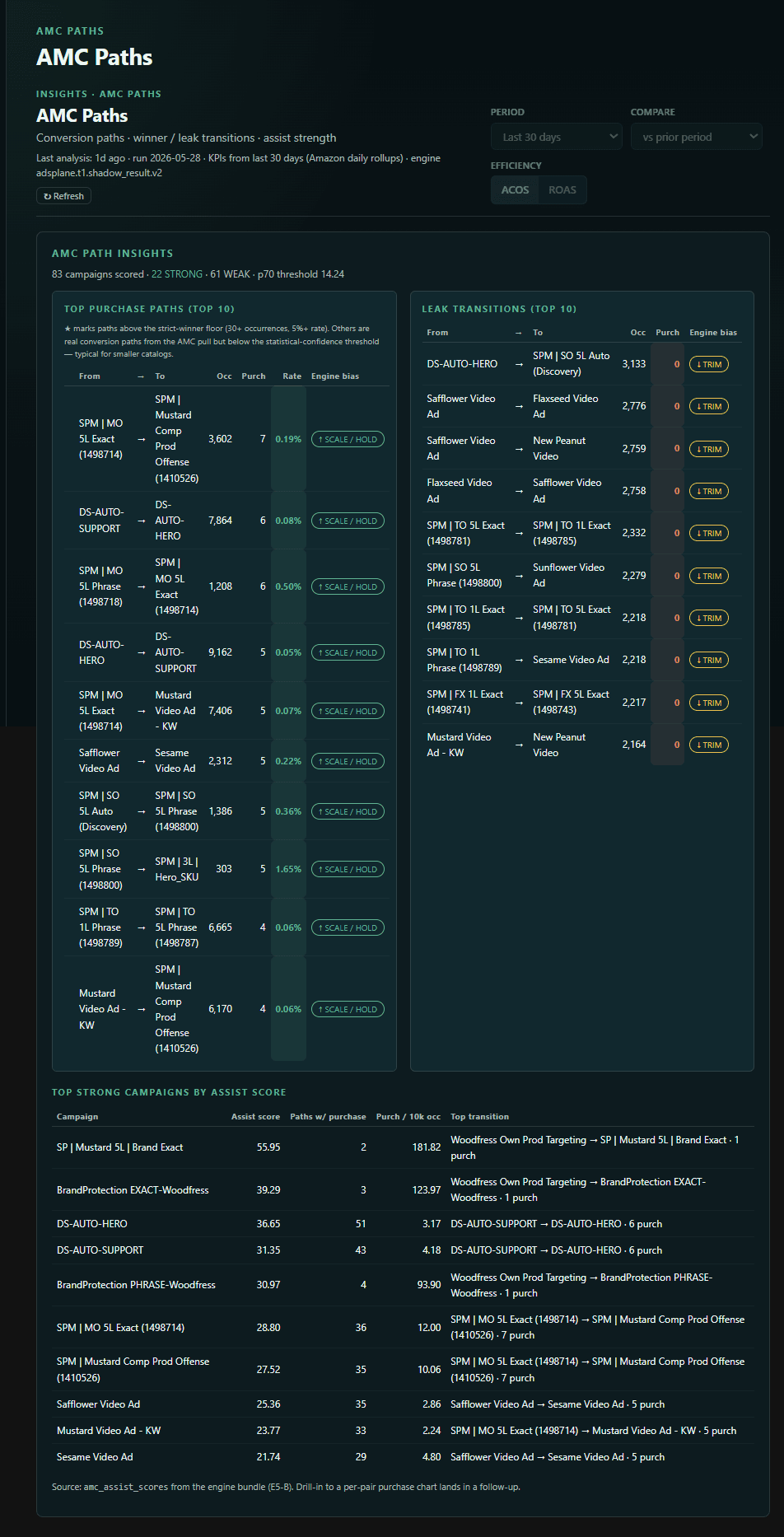Click 'BrandProtection PHRASE-Woodfress' campaign row

403,1285
